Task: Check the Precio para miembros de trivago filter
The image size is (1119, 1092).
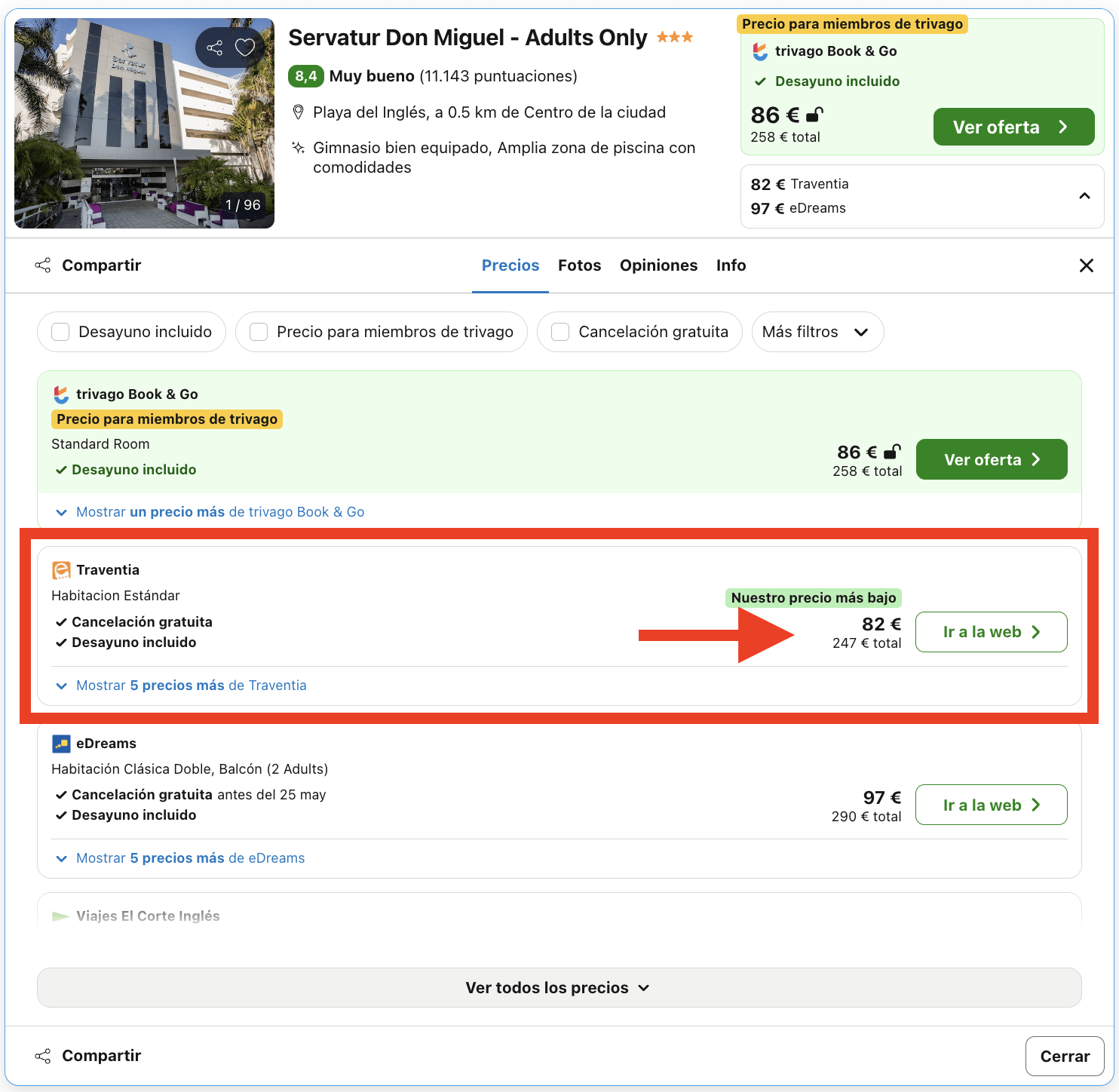Action: [259, 332]
